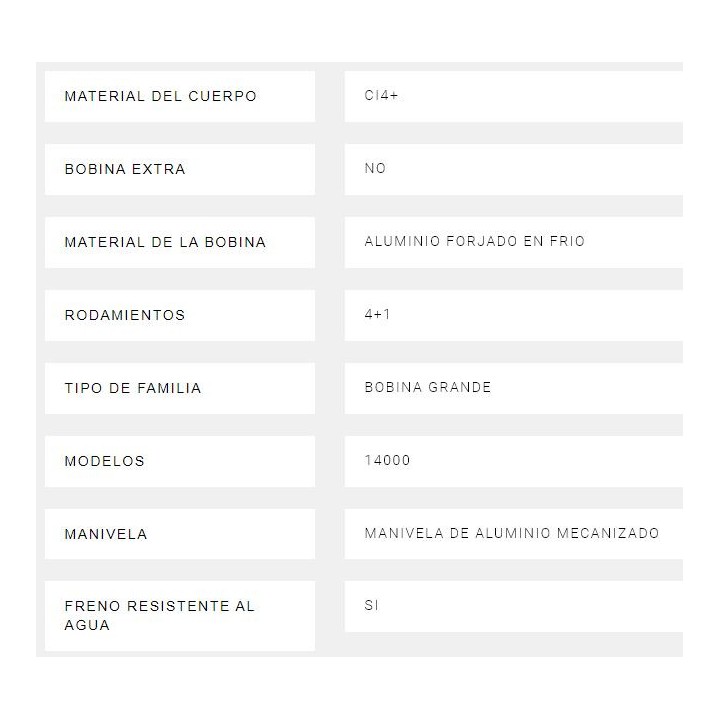Click the MODELOS label cell
The height and width of the screenshot is (720, 720).
105,461
